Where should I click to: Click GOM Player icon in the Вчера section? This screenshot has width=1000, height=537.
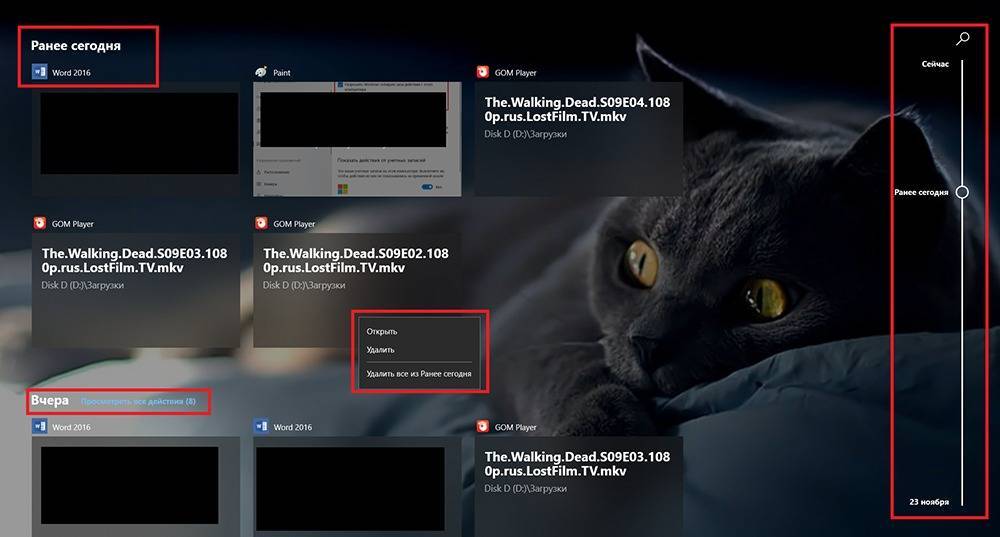click(x=483, y=426)
